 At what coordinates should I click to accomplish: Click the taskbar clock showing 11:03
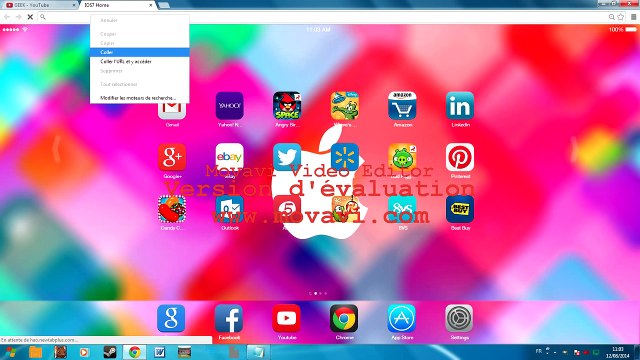tap(618, 352)
